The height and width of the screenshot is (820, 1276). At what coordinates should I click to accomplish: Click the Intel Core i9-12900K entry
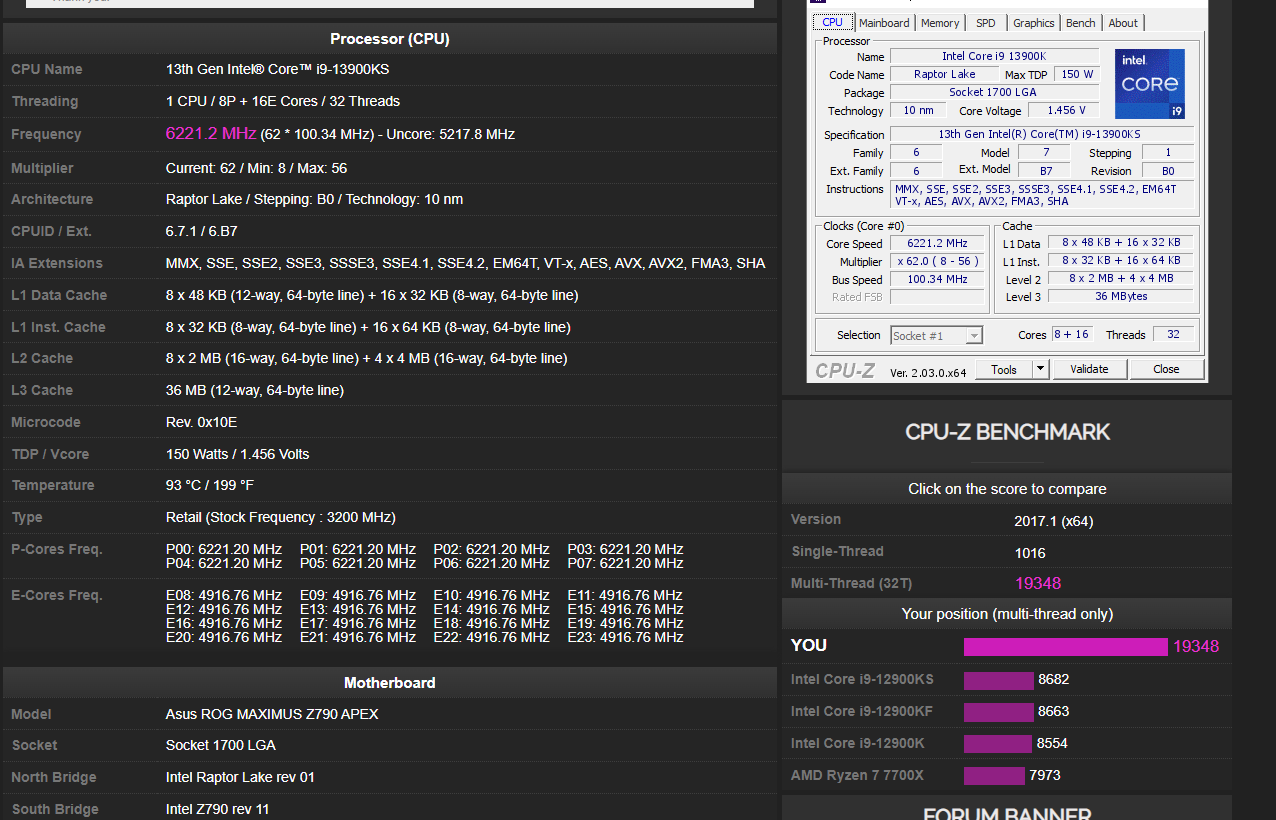pyautogui.click(x=858, y=743)
